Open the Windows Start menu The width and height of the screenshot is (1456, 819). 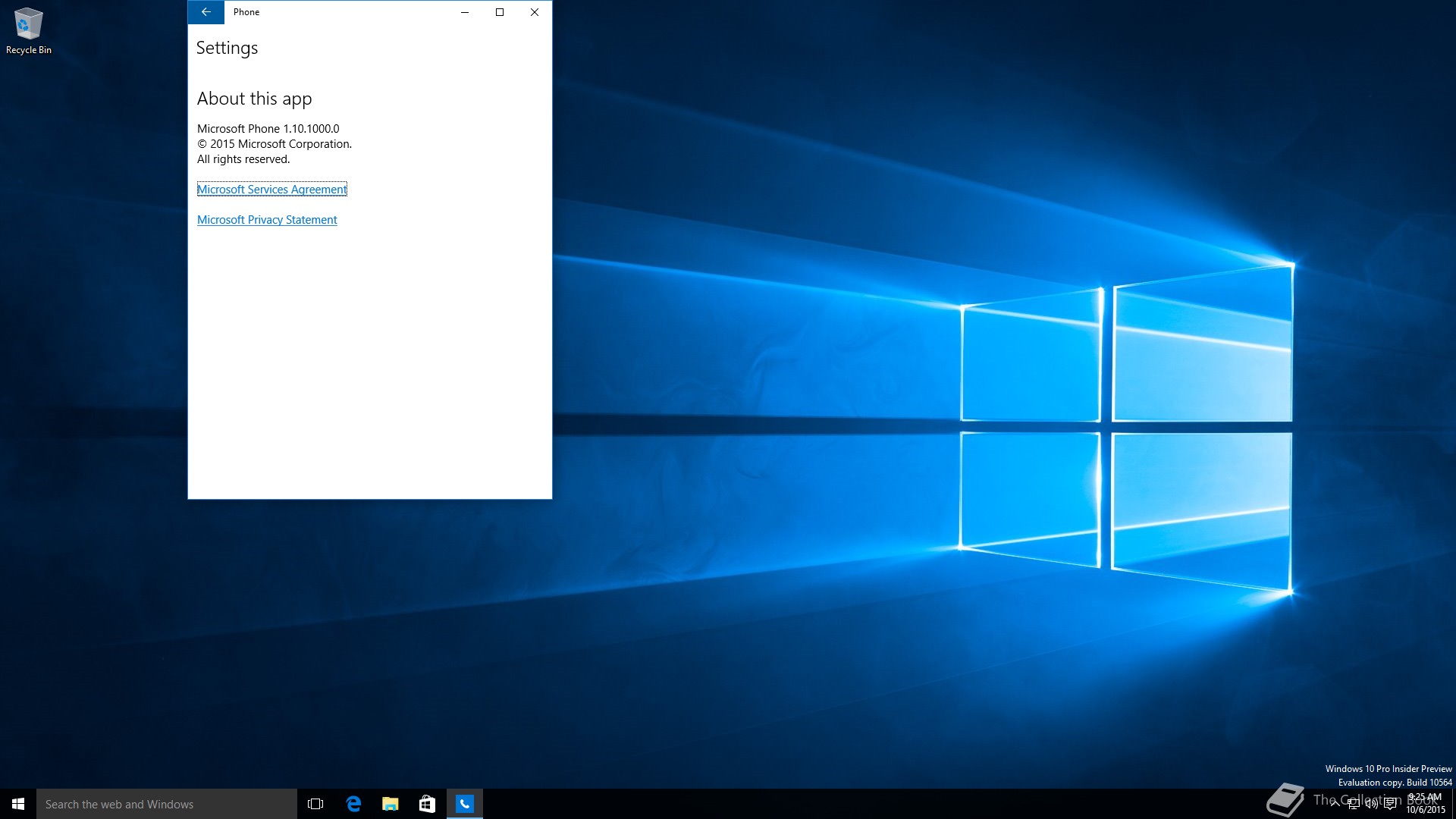point(18,804)
